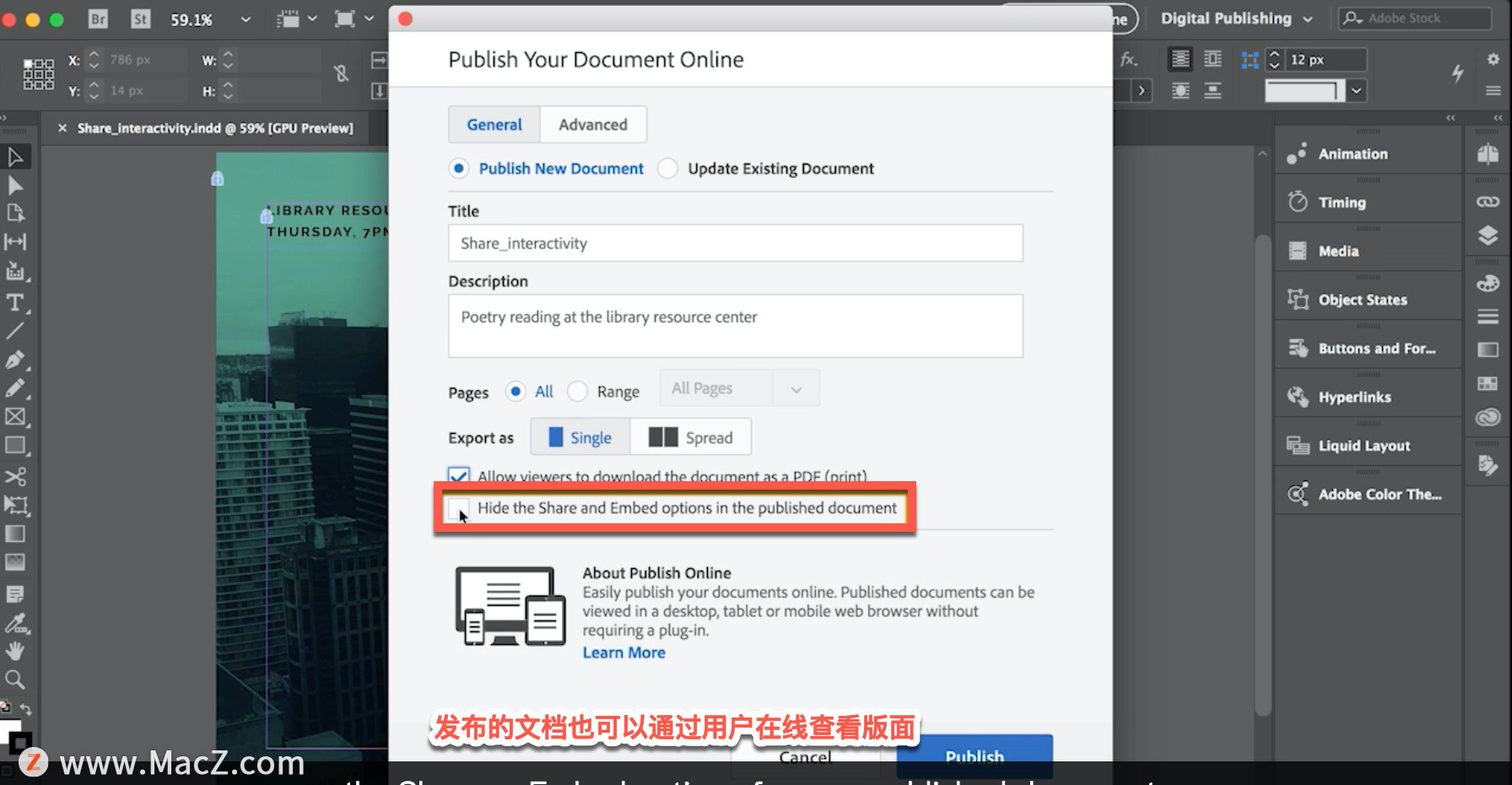The width and height of the screenshot is (1512, 785).
Task: Open the stroke style dropdown arrow
Action: [1356, 90]
